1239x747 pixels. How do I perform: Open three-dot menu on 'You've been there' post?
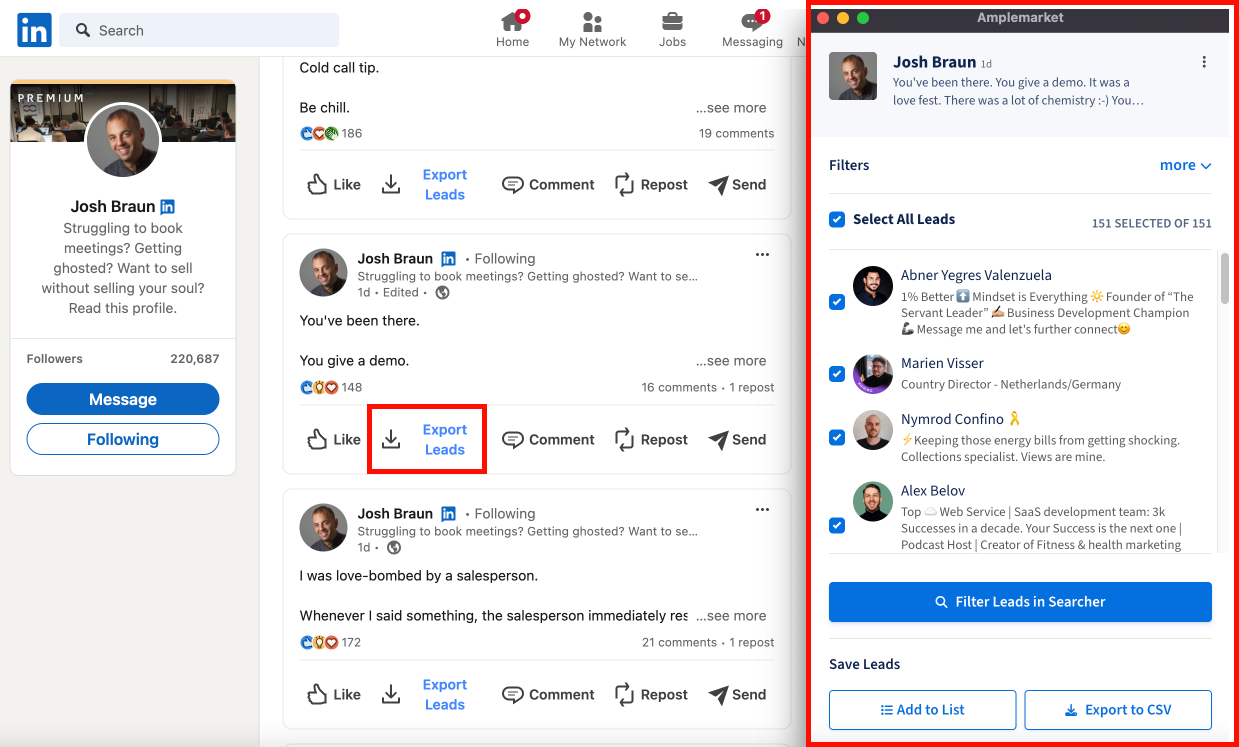tap(763, 255)
